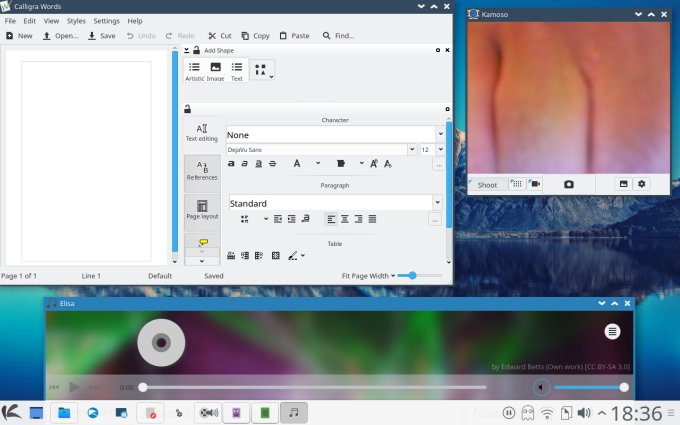Click Find in the Words toolbar
The width and height of the screenshot is (680, 425).
tap(338, 35)
